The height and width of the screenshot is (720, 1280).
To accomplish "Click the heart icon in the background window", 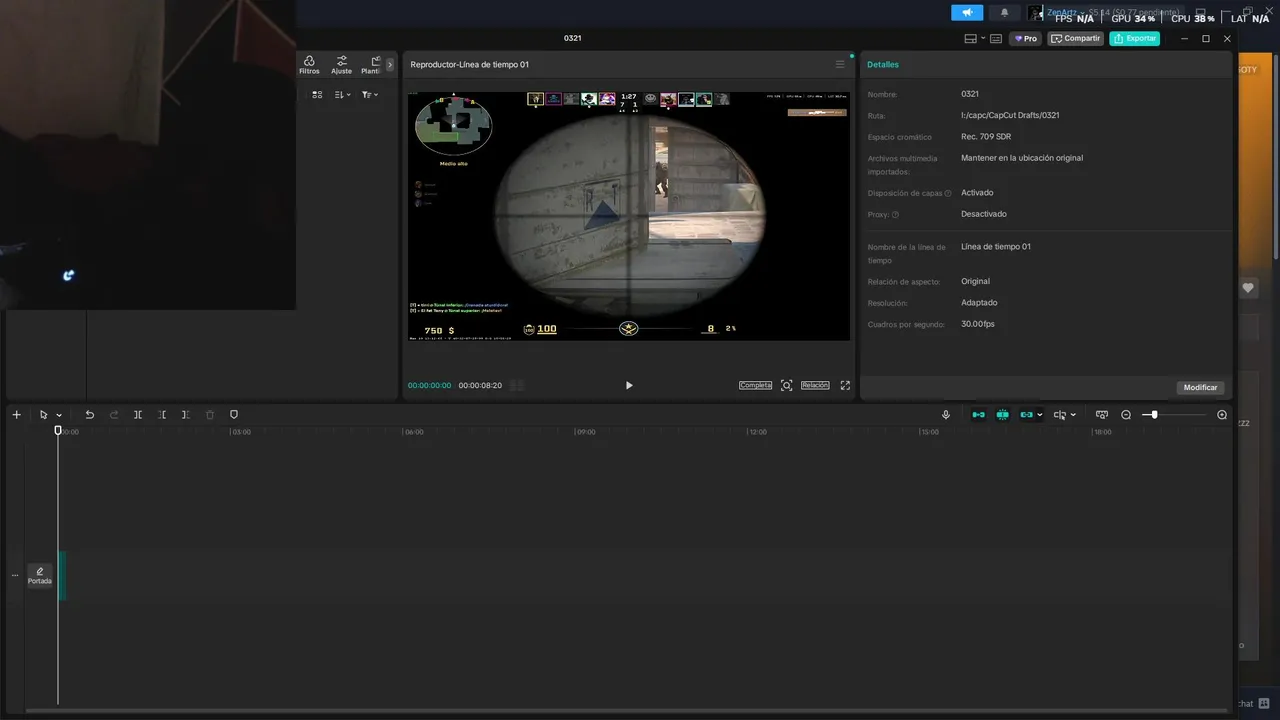I will pos(1248,288).
